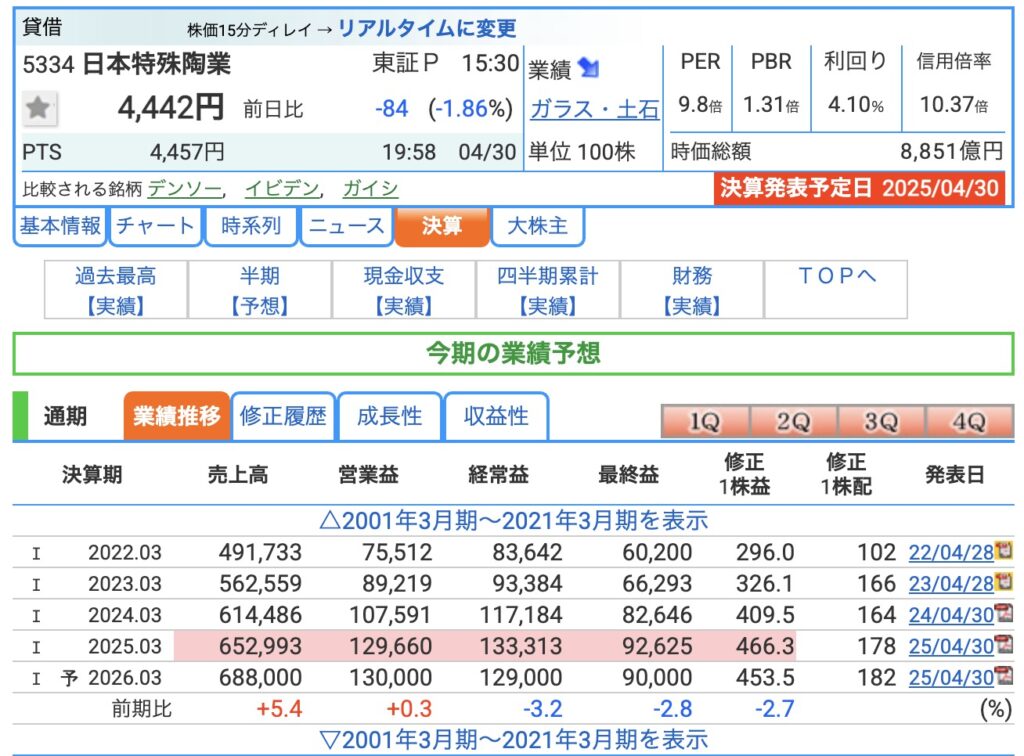Expand the bottom ▽2001年3月期〜2021年3月期 link
The image size is (1024, 756).
[x=512, y=740]
